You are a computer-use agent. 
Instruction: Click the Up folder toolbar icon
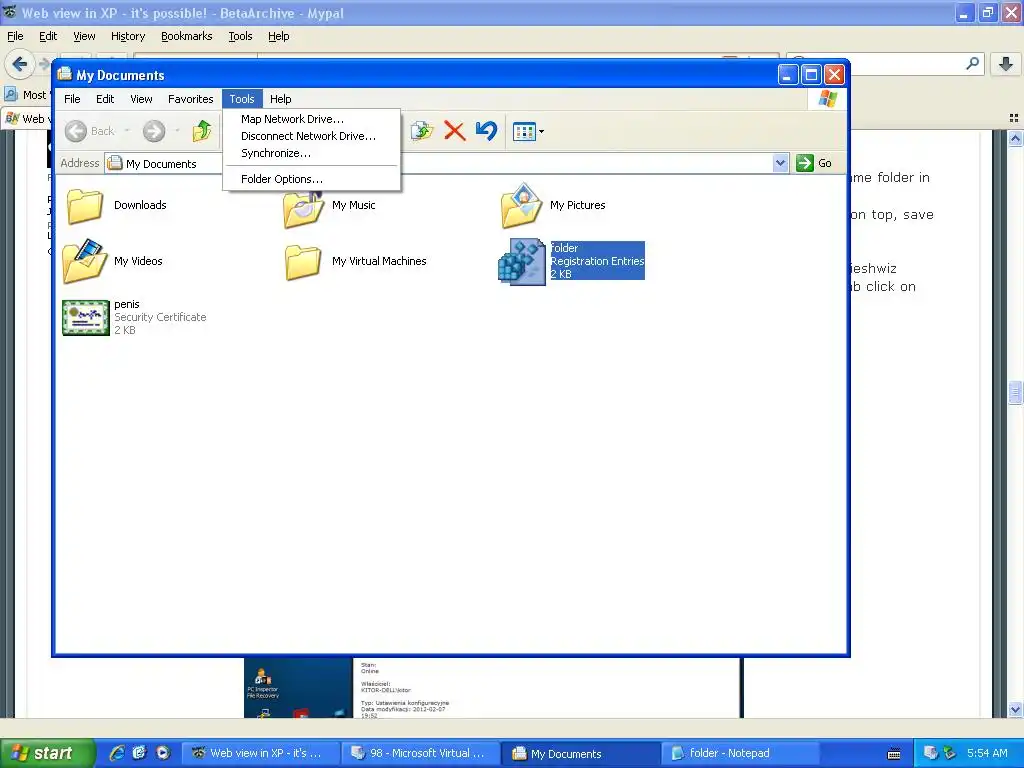pyautogui.click(x=202, y=131)
